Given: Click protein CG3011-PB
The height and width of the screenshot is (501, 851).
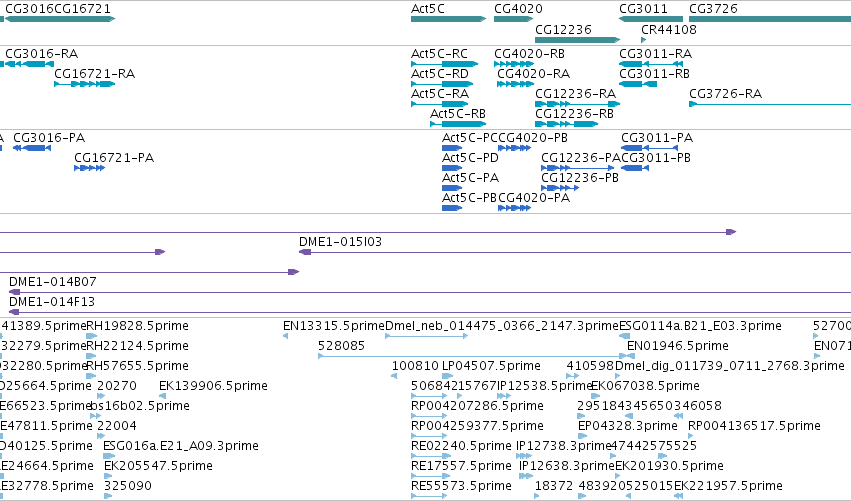Looking at the screenshot, I should [635, 168].
